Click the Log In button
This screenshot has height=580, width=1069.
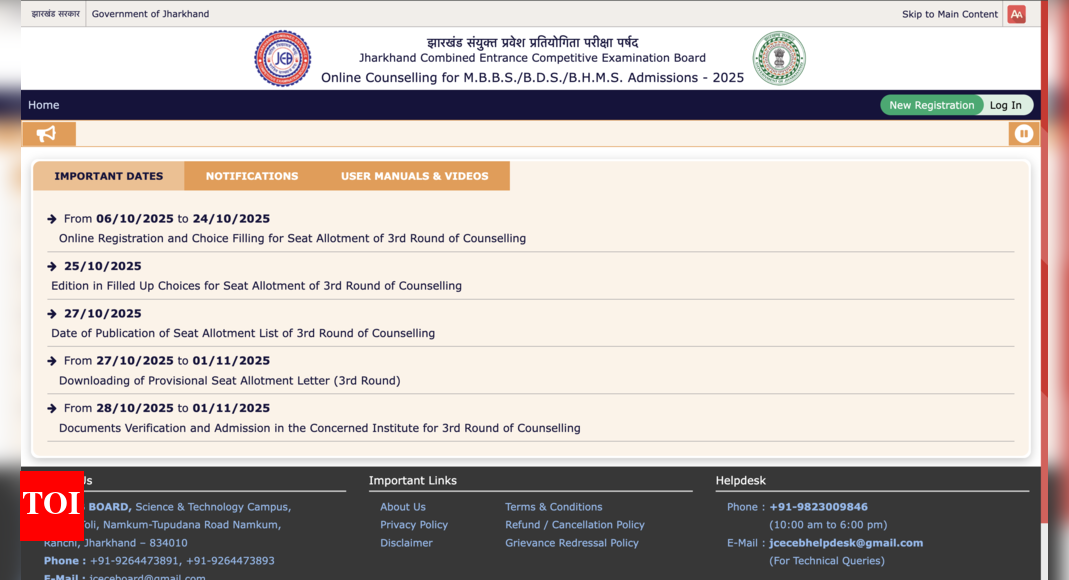tap(1005, 105)
